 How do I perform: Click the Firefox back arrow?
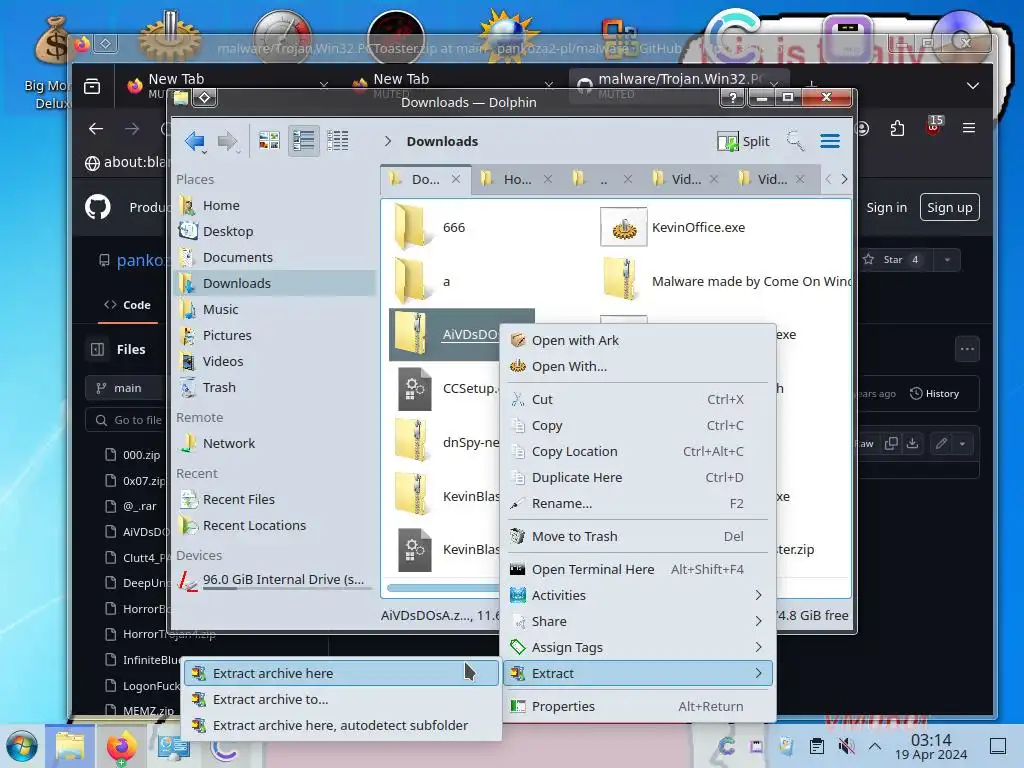[x=96, y=129]
